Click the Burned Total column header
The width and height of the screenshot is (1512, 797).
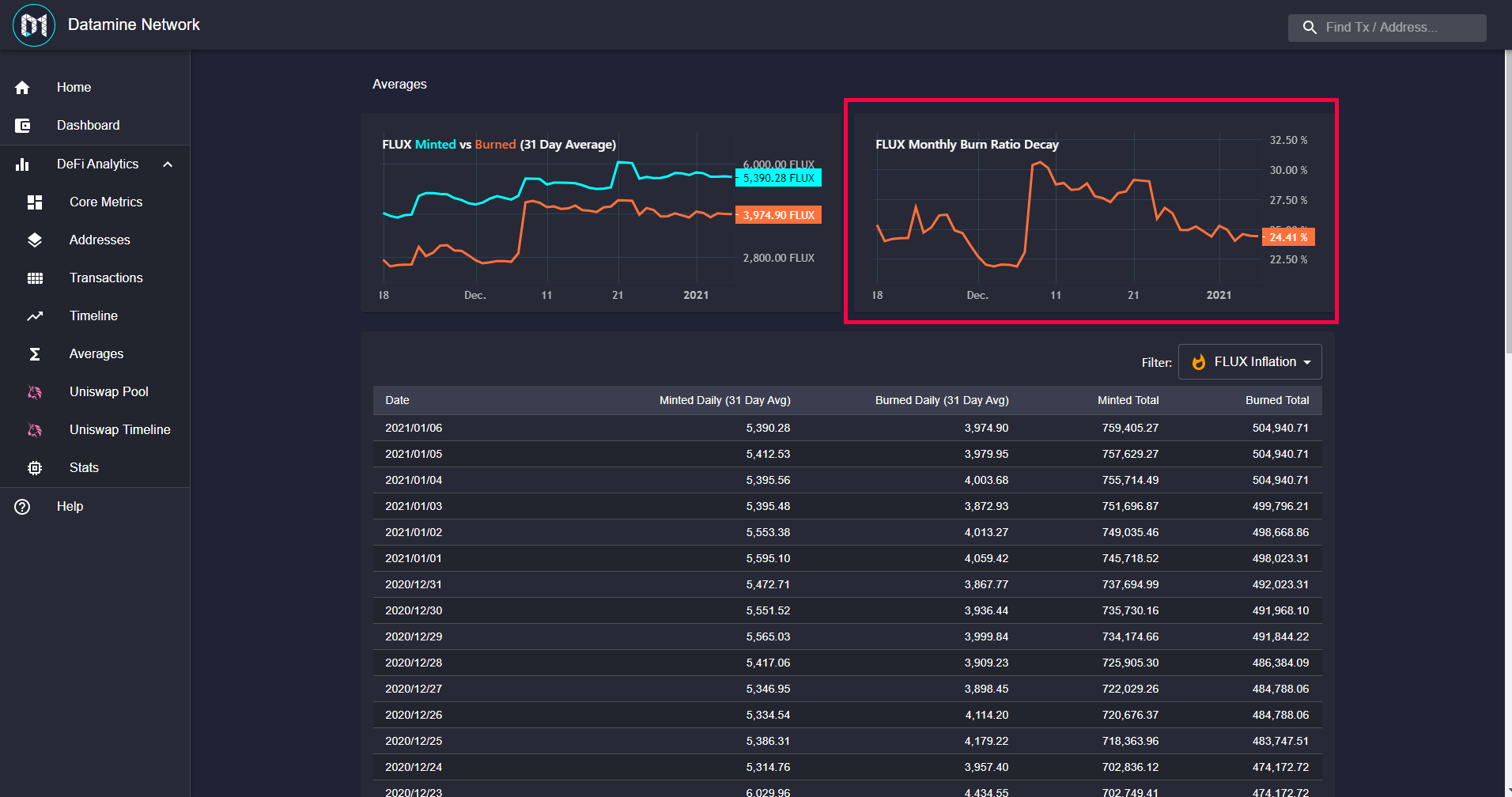click(x=1277, y=401)
